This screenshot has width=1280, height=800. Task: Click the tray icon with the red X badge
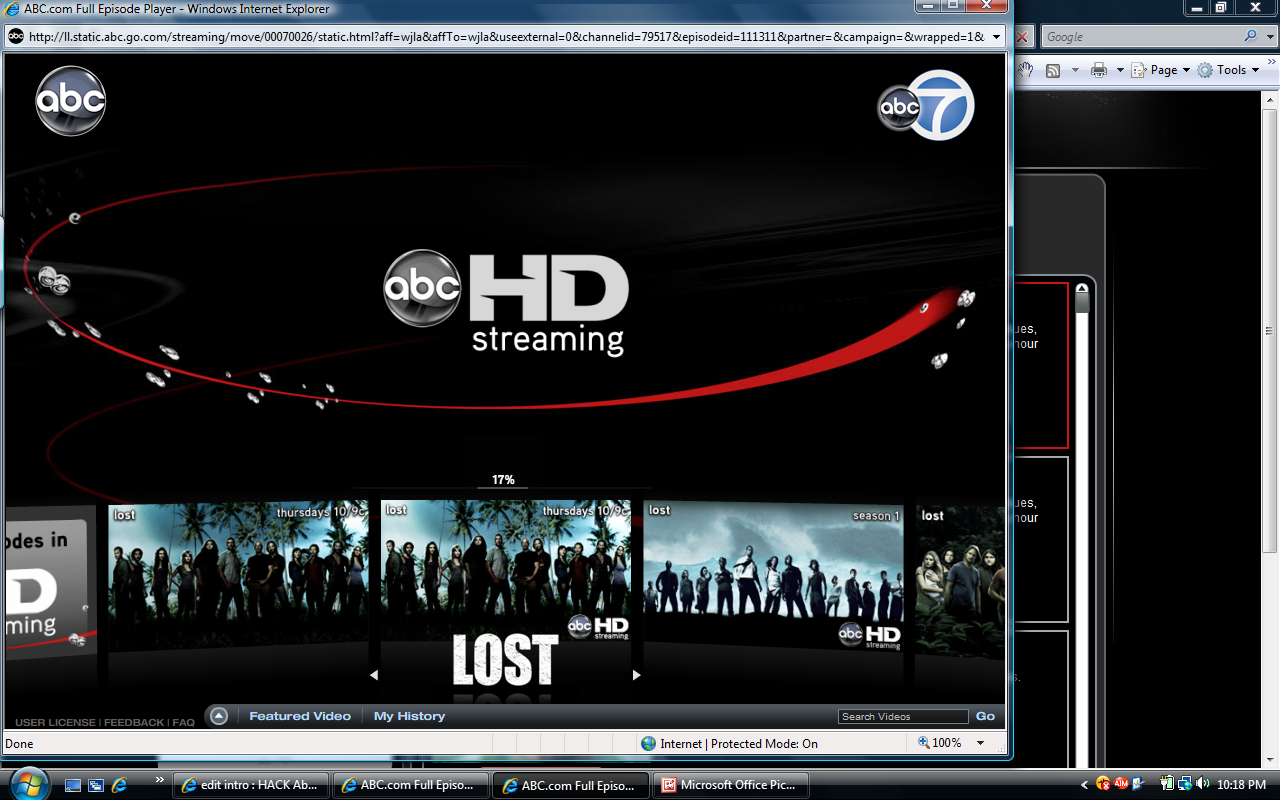[x=1103, y=784]
